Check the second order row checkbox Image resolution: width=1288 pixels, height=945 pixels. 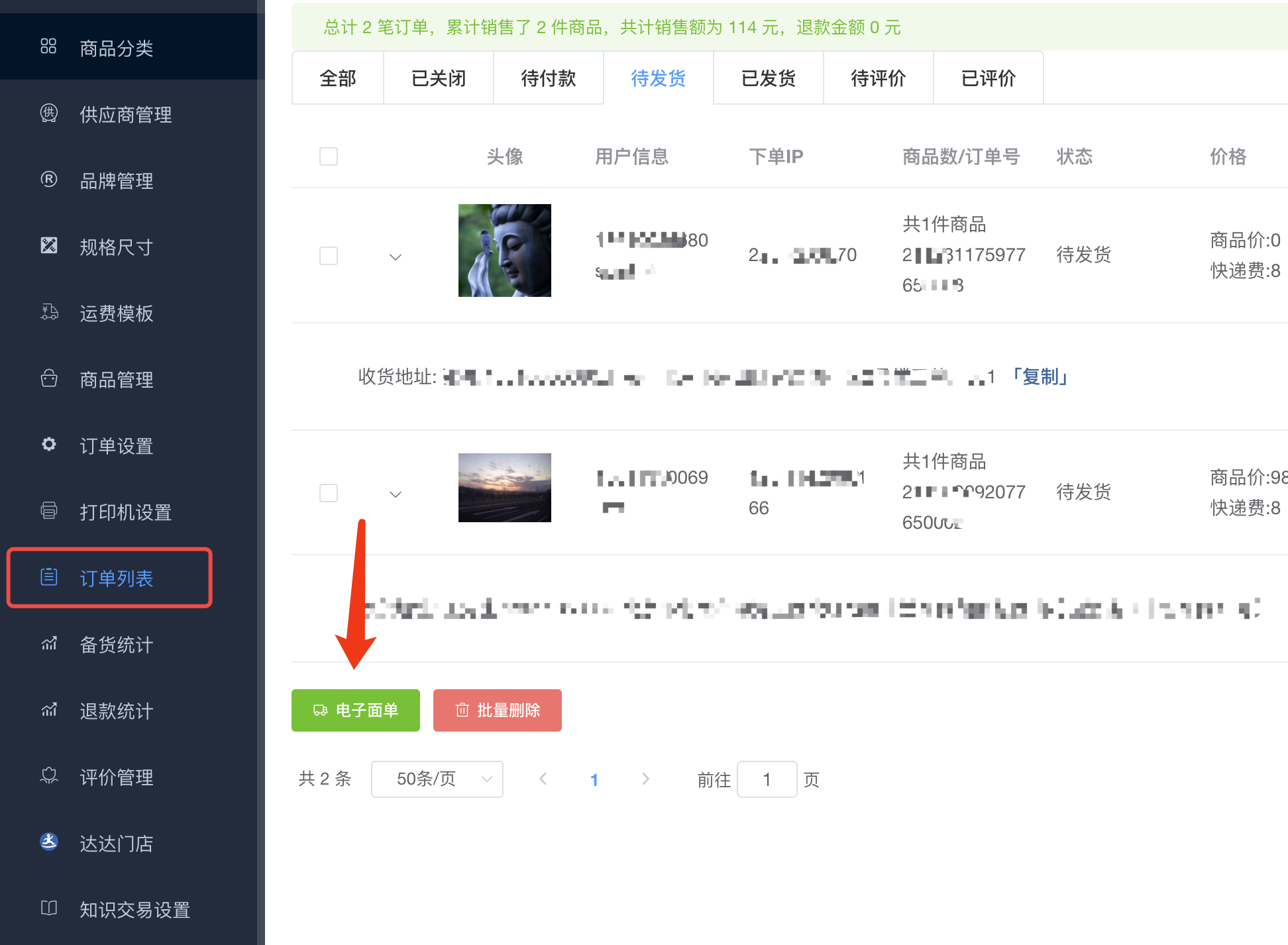pyautogui.click(x=329, y=493)
